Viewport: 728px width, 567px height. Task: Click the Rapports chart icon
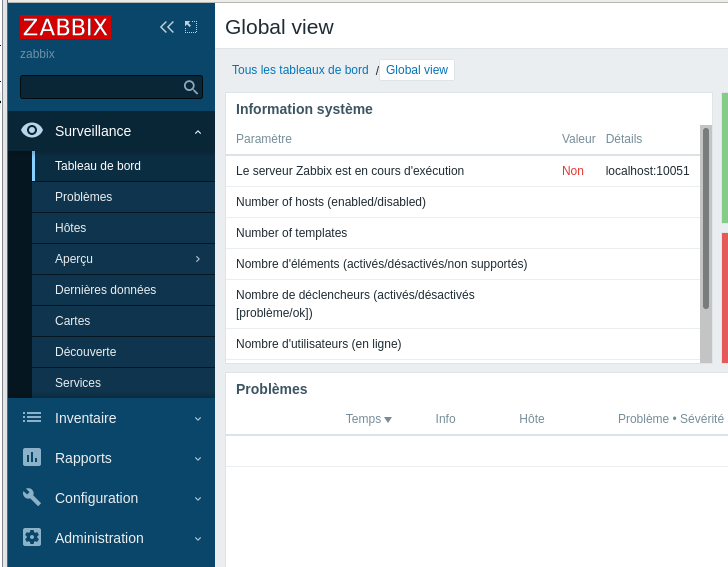pyautogui.click(x=32, y=457)
